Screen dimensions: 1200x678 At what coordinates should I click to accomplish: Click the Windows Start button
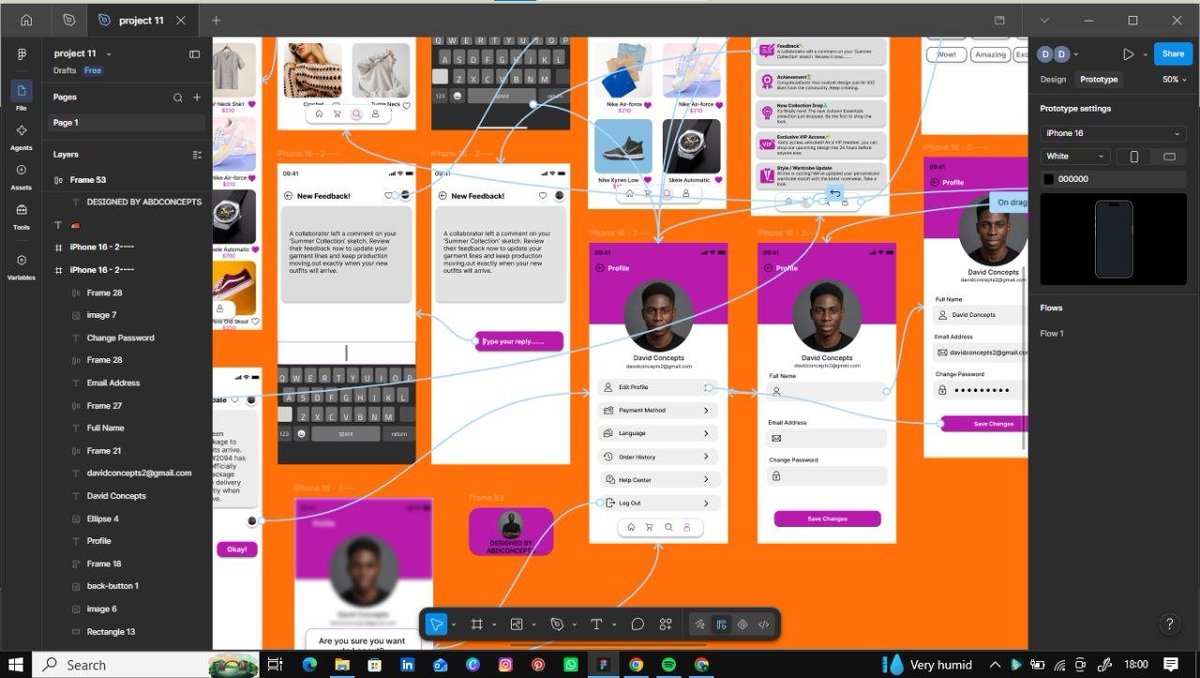16,664
